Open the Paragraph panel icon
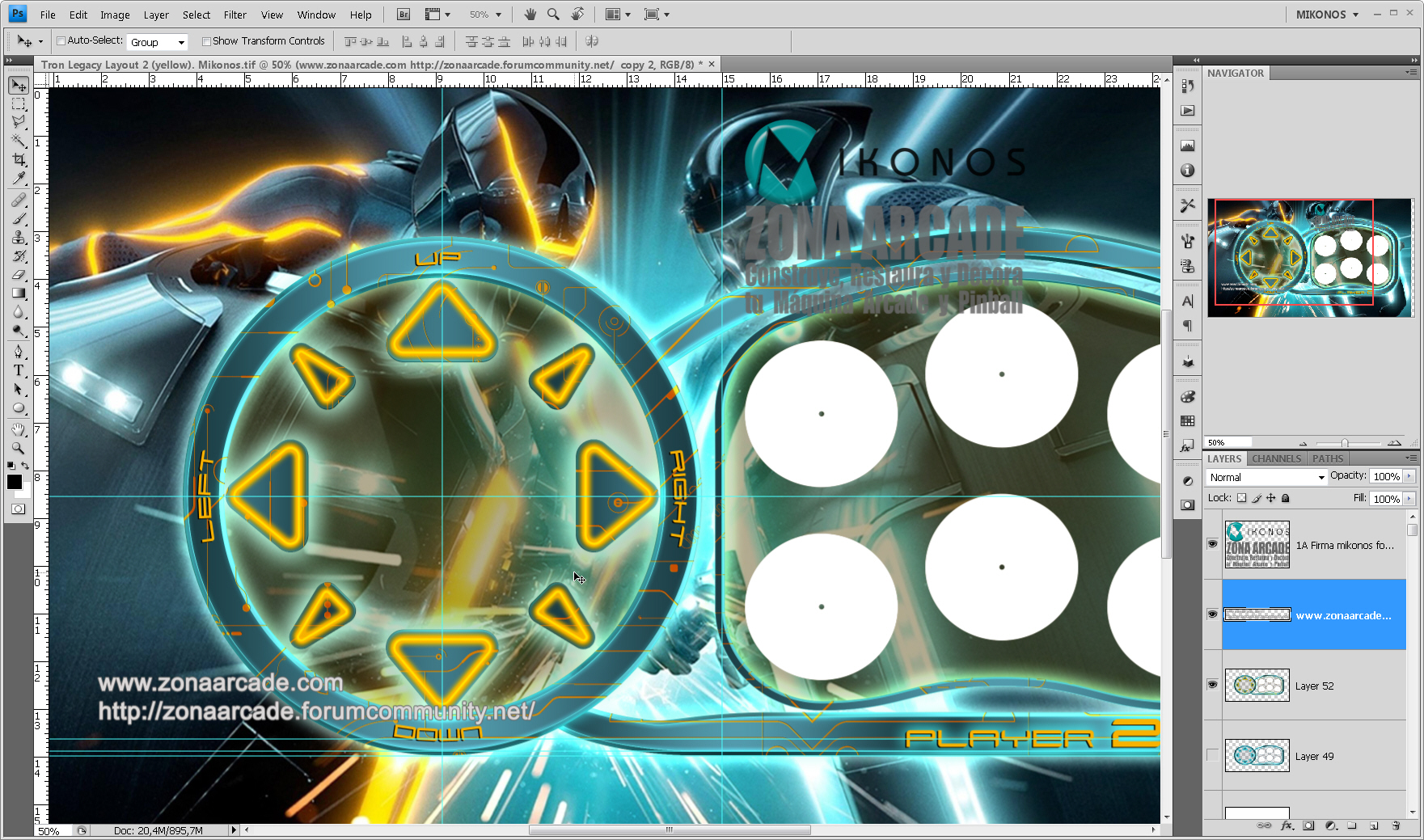 pyautogui.click(x=1187, y=326)
